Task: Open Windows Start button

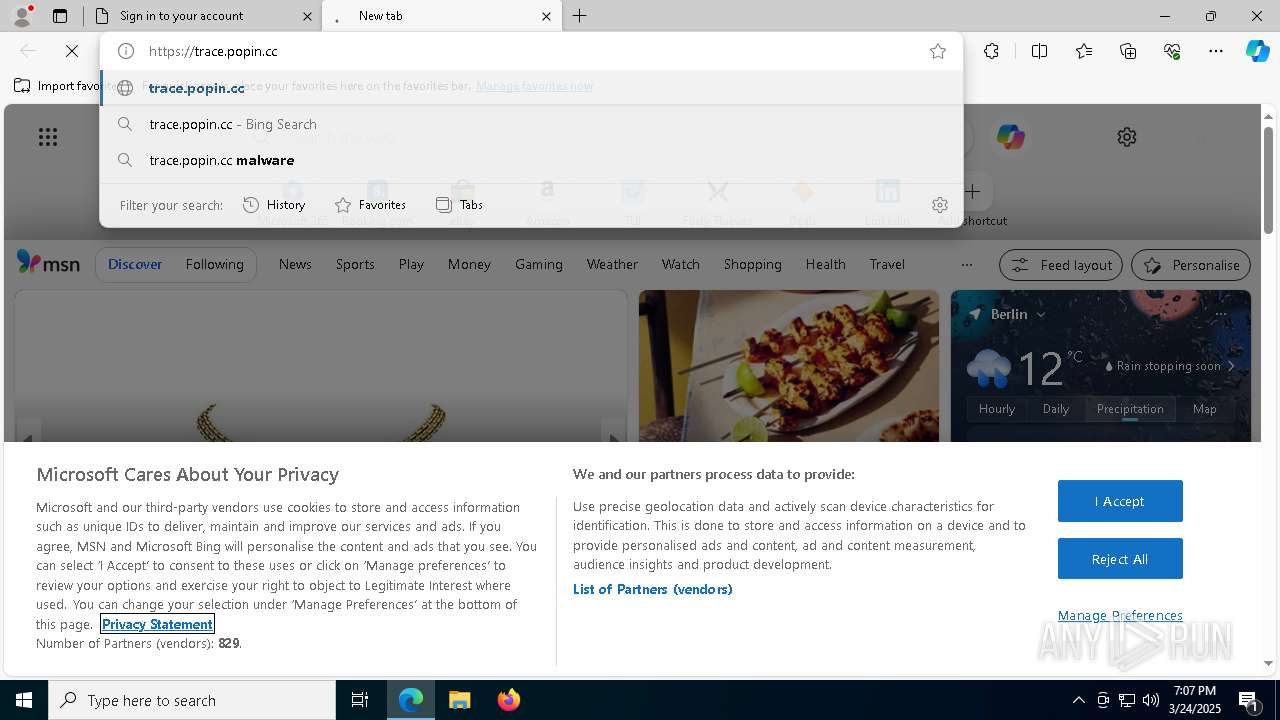Action: [24, 700]
